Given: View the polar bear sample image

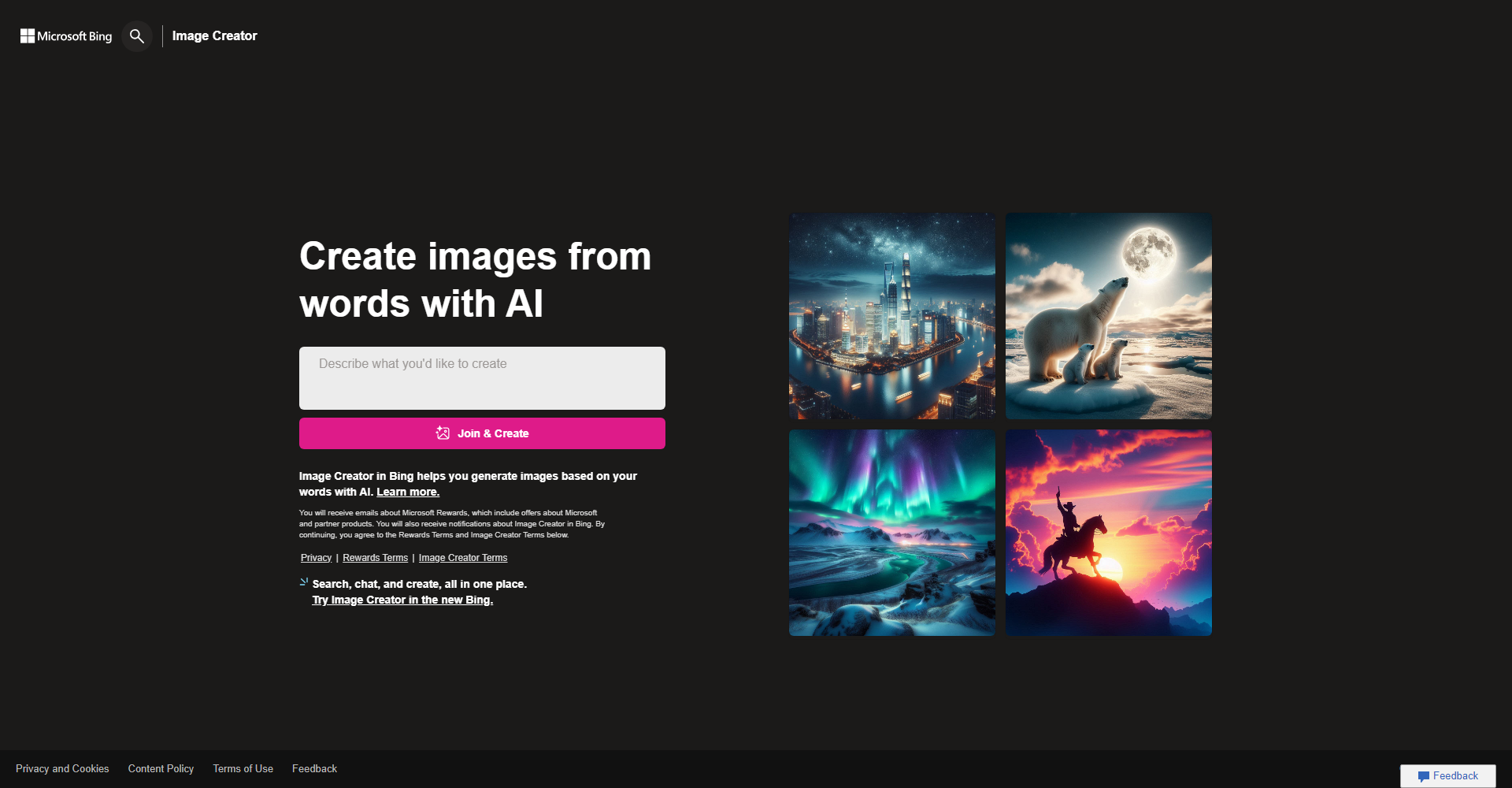Looking at the screenshot, I should 1108,315.
